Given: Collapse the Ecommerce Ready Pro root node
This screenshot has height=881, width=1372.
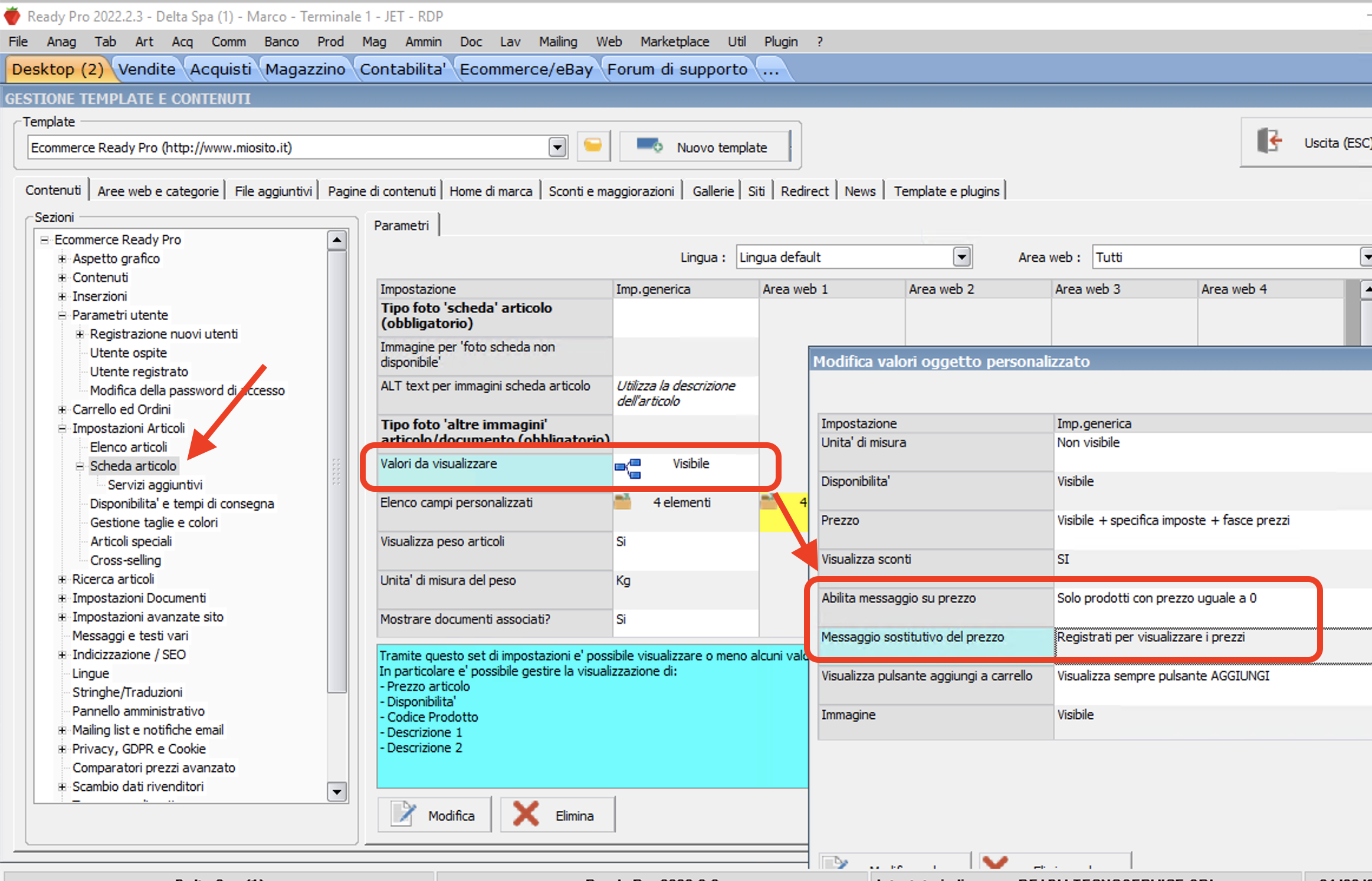Looking at the screenshot, I should [44, 239].
